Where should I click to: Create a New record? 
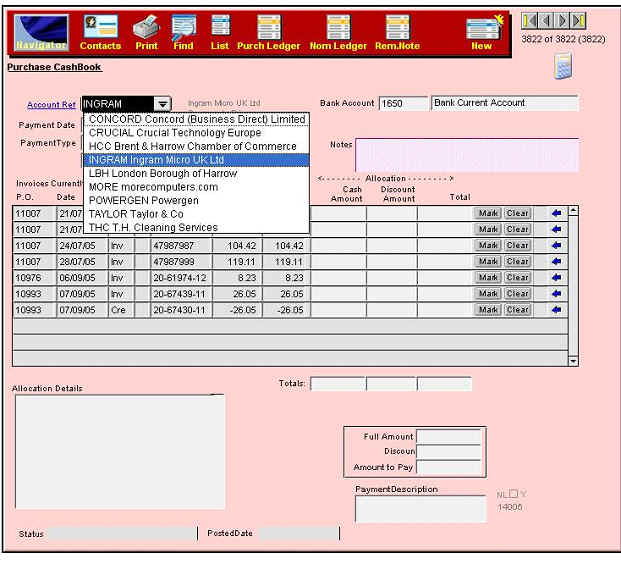pyautogui.click(x=482, y=32)
